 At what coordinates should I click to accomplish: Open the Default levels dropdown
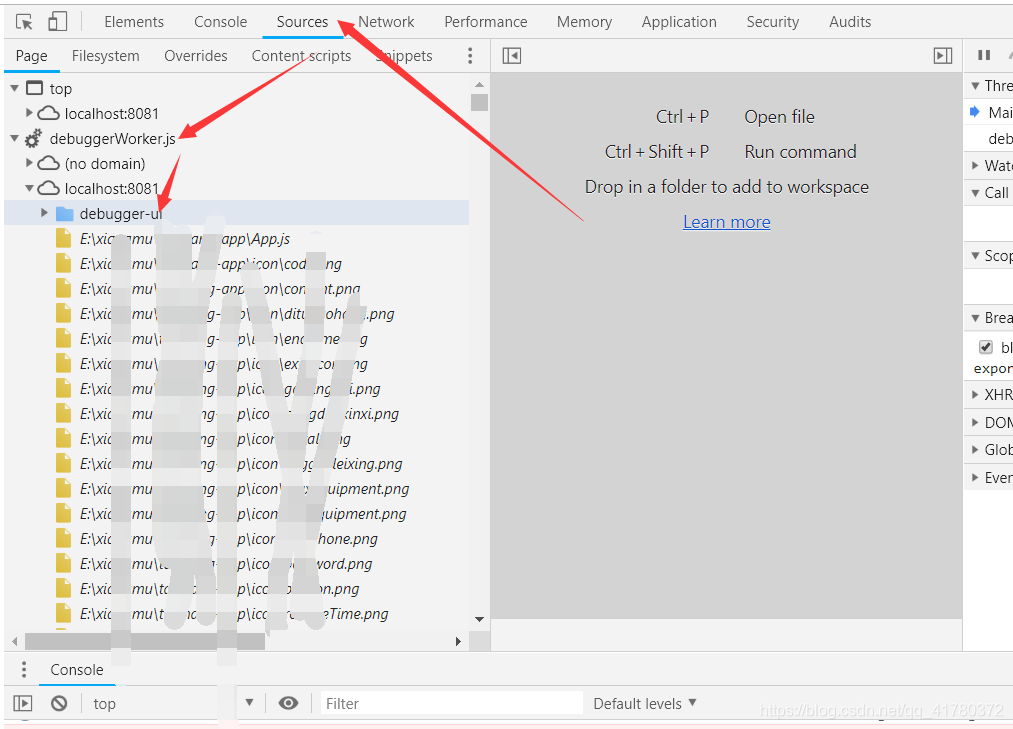pos(644,703)
